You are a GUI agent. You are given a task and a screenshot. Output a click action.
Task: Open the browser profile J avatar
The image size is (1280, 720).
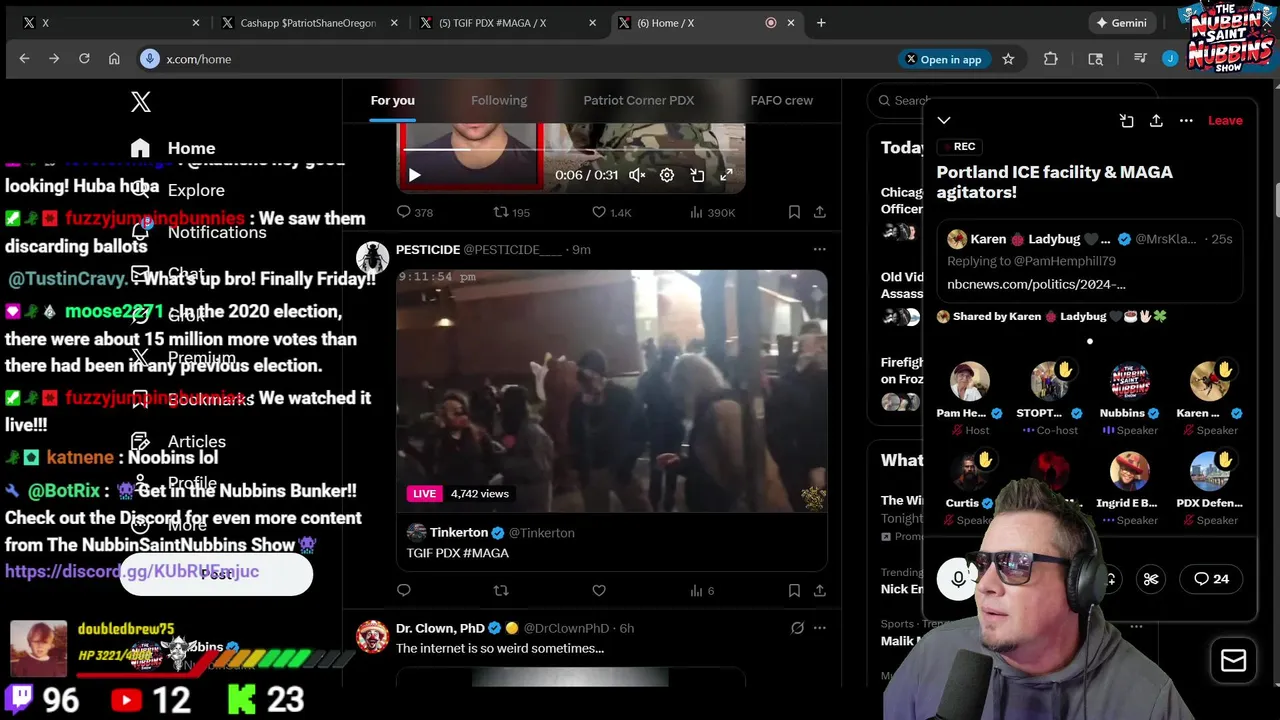point(1170,59)
